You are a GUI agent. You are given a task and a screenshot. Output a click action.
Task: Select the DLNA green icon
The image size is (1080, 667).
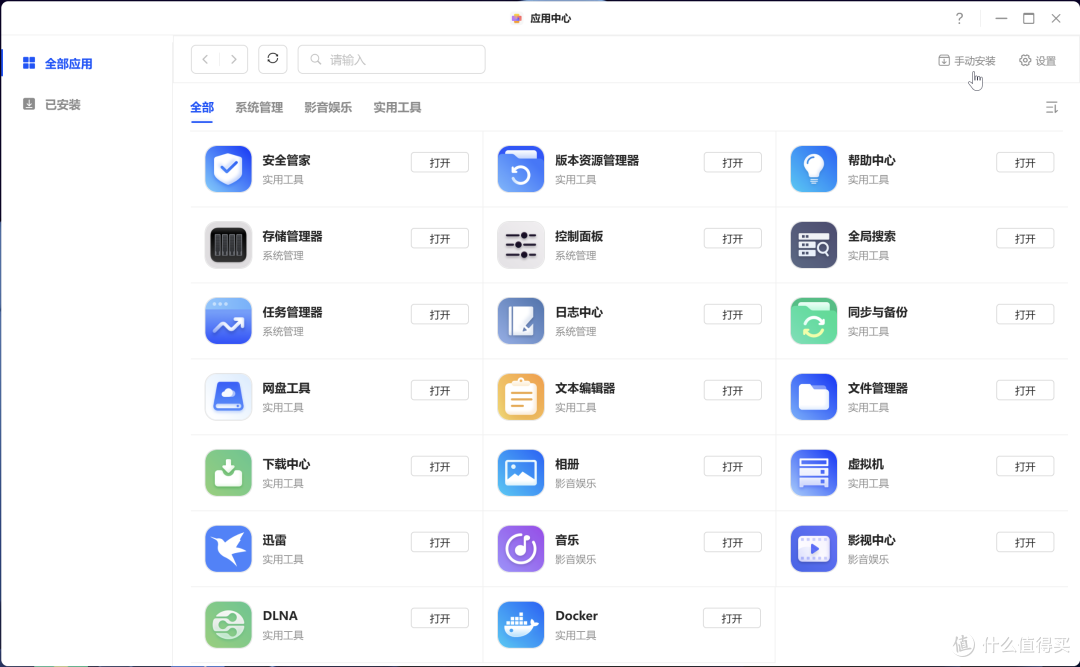pos(228,624)
